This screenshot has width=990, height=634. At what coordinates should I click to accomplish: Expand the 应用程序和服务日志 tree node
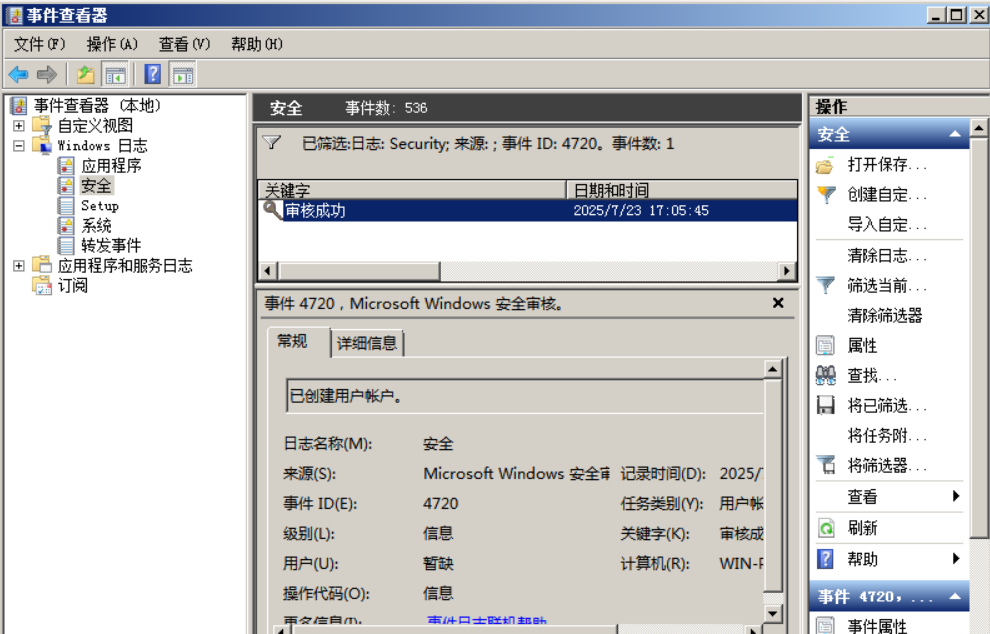tap(17, 266)
